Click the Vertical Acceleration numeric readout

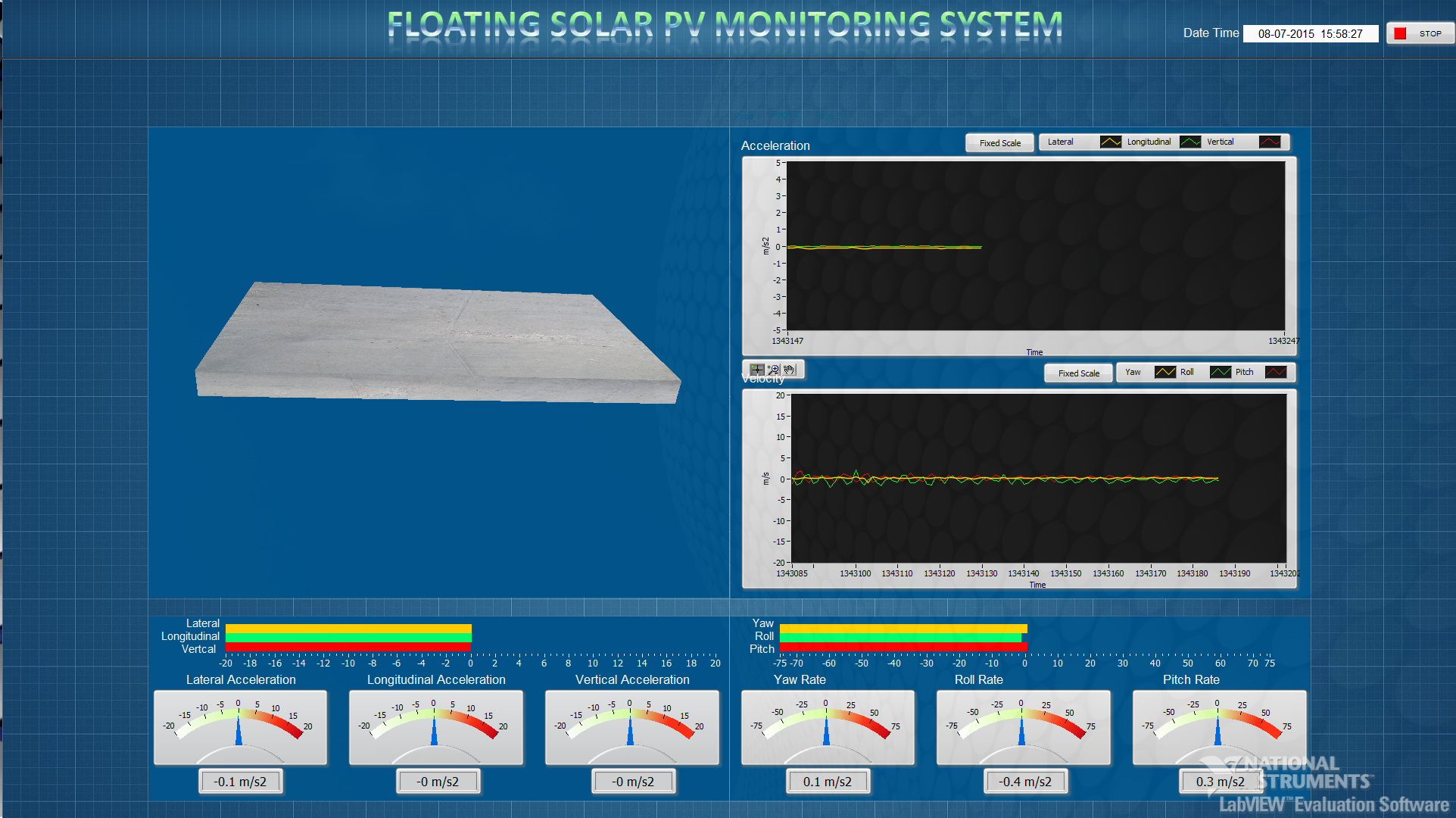(632, 782)
